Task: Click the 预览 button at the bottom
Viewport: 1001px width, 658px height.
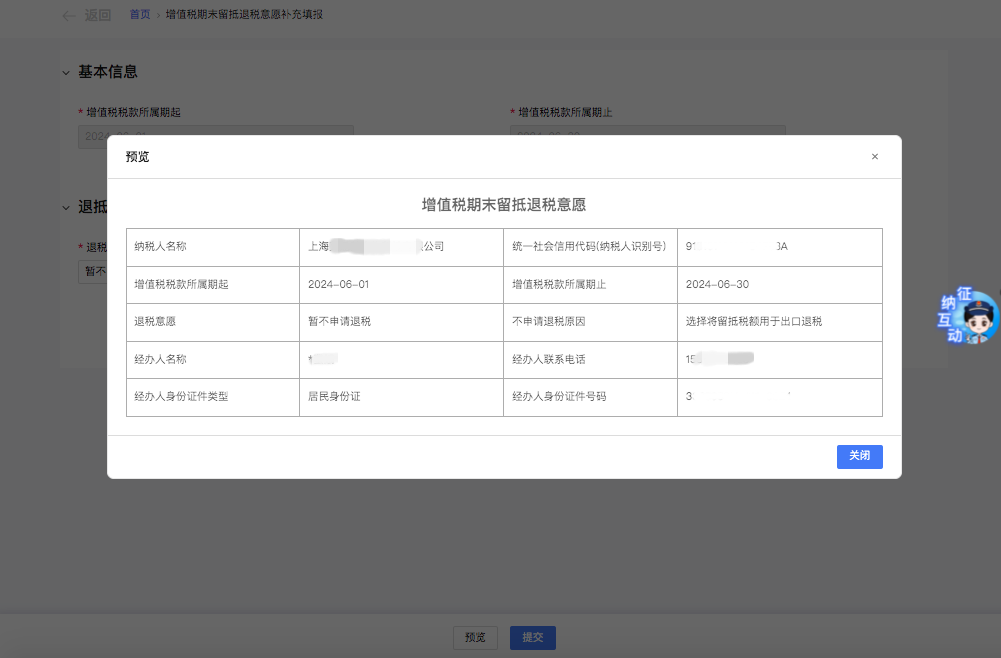Action: point(475,638)
